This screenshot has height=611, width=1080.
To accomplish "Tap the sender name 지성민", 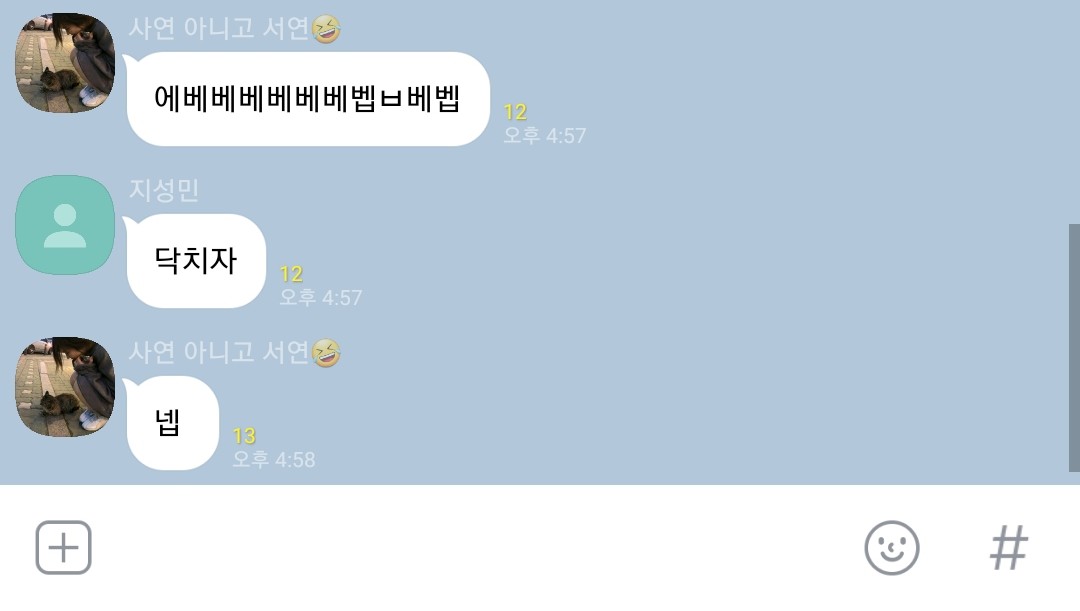I will (x=164, y=190).
